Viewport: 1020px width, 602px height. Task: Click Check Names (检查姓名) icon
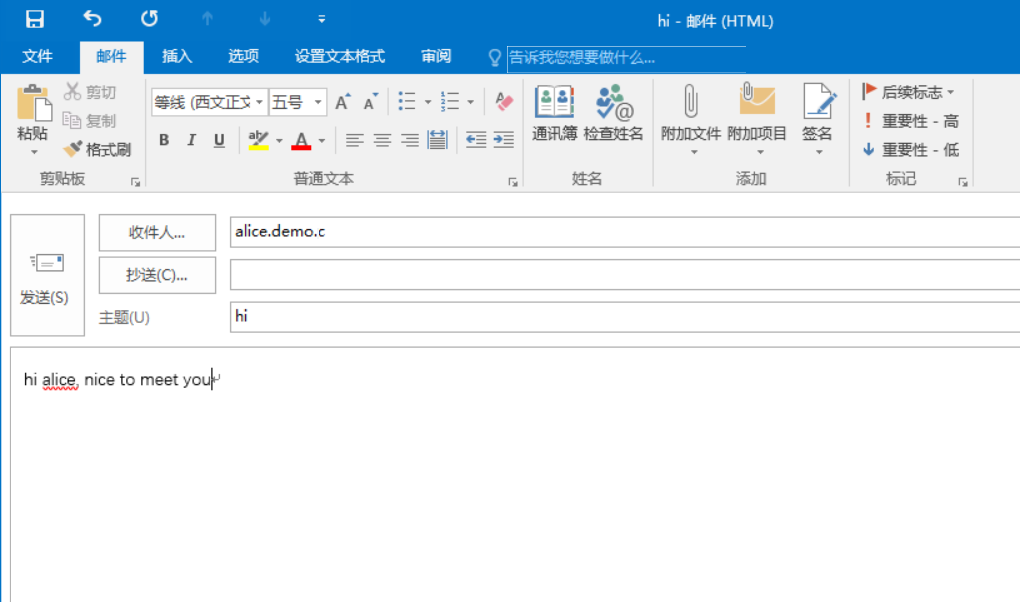613,112
